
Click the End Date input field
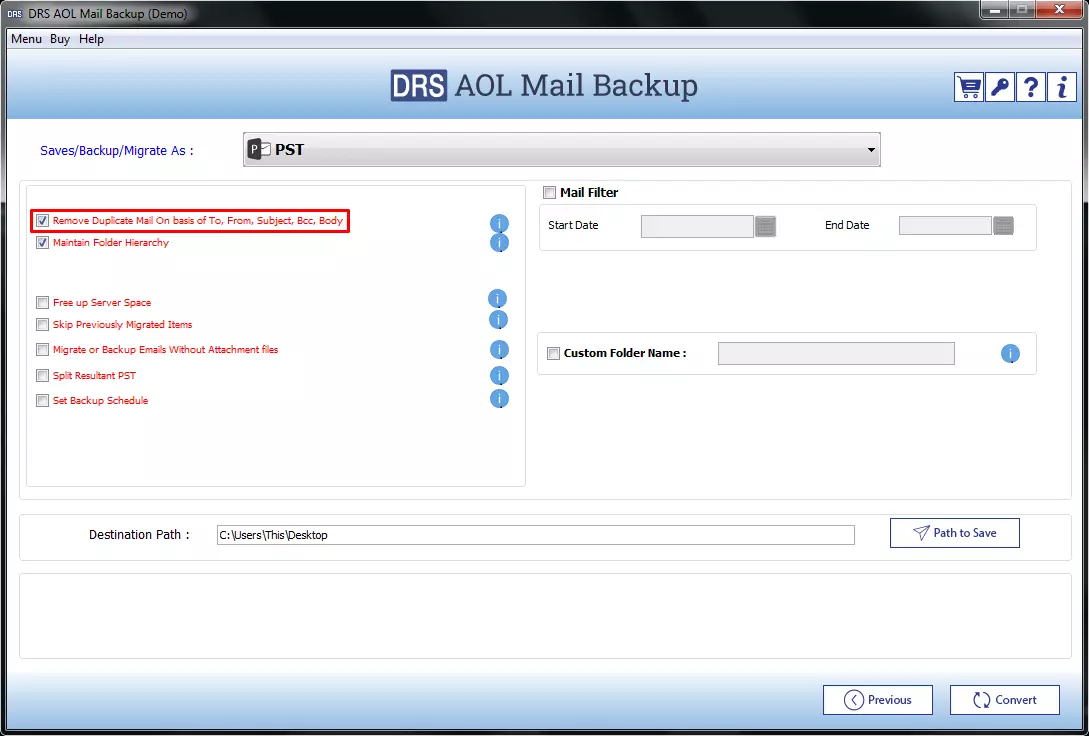click(945, 225)
